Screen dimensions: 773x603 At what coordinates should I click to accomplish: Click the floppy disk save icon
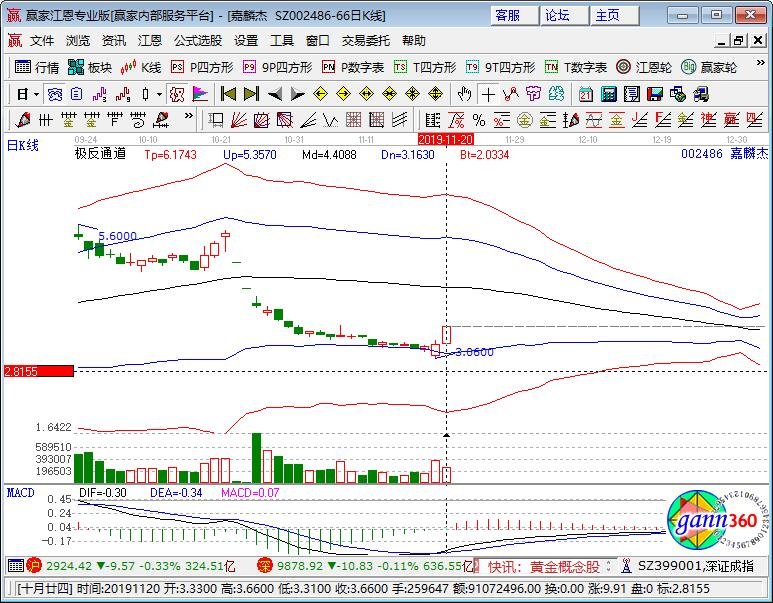[x=655, y=94]
